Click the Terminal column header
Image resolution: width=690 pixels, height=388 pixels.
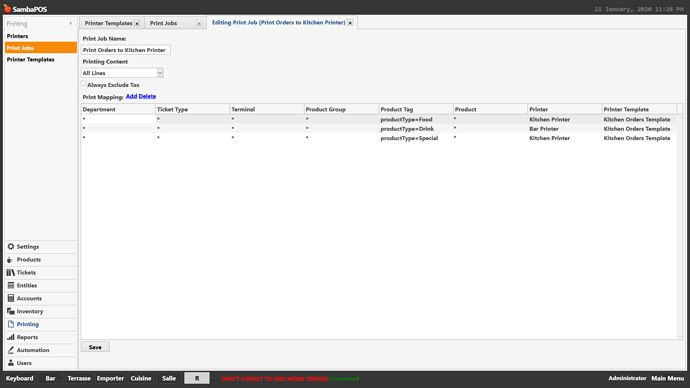(267, 109)
